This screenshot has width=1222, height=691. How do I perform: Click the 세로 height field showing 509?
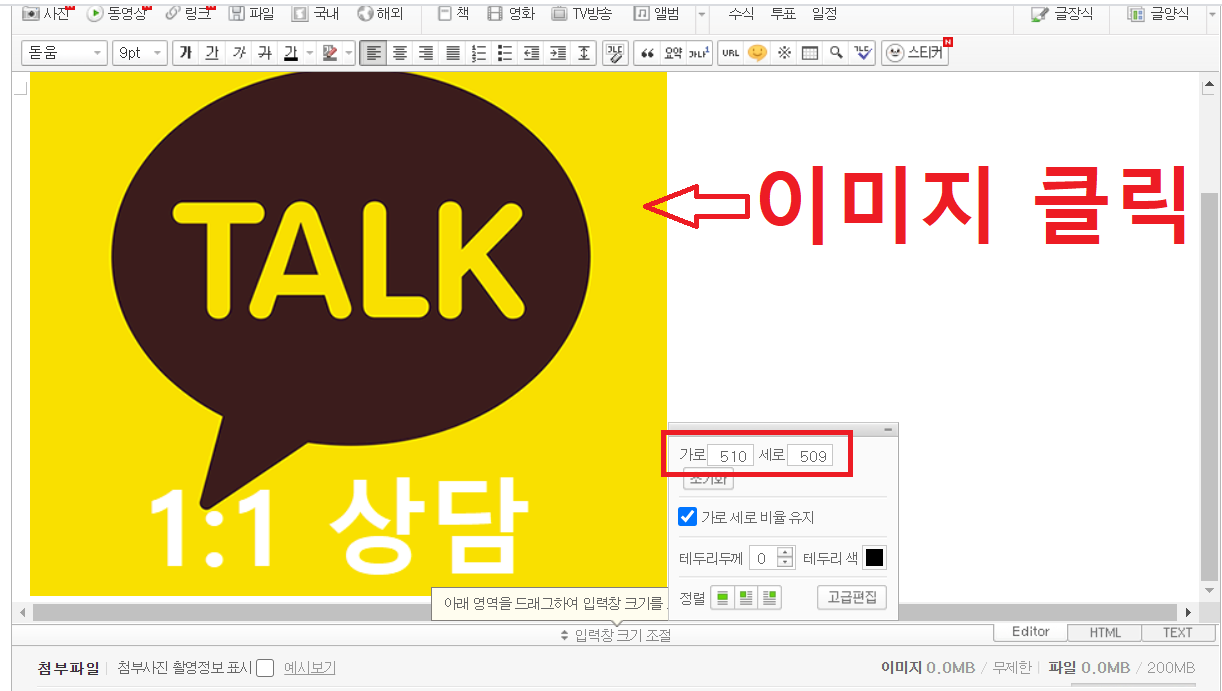(x=810, y=456)
